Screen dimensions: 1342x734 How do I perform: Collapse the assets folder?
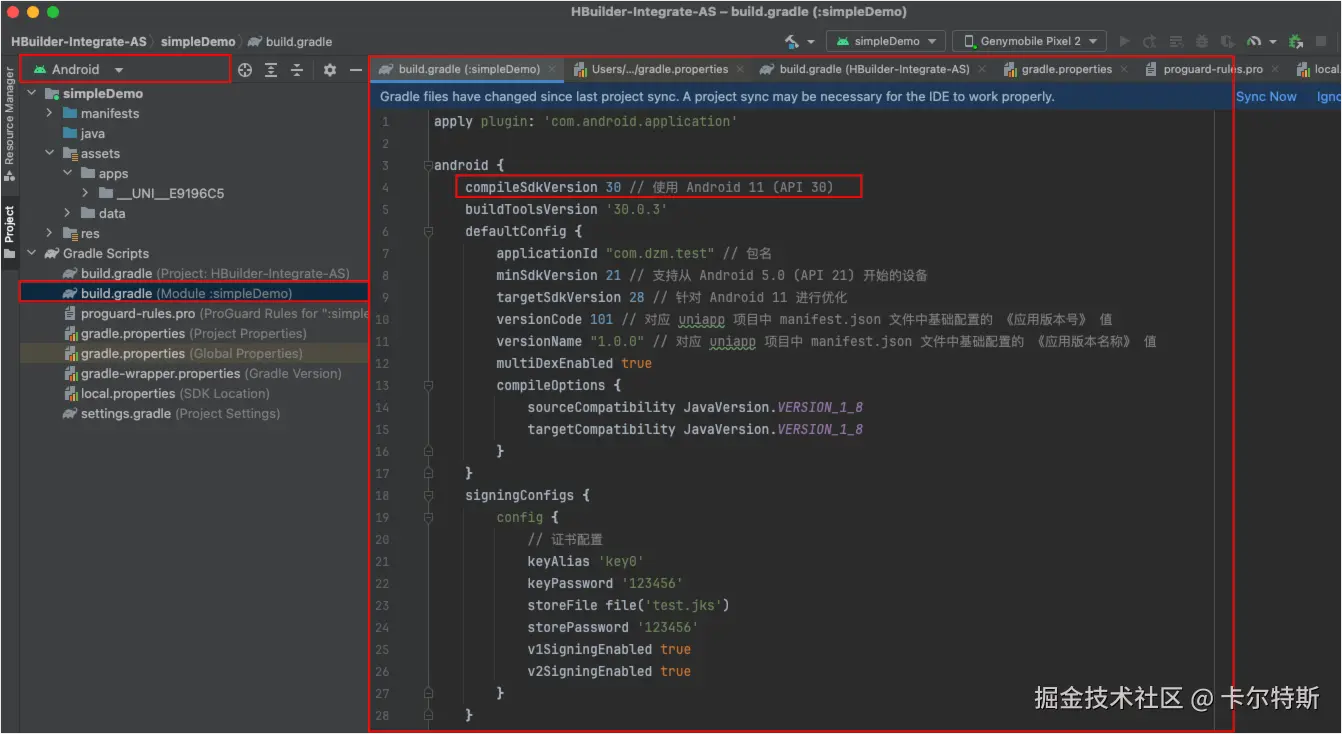(50, 153)
